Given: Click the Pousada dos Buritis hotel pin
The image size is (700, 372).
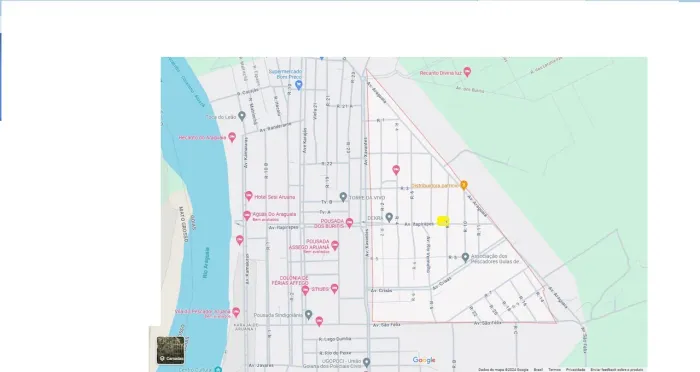Looking at the screenshot, I should [350, 222].
